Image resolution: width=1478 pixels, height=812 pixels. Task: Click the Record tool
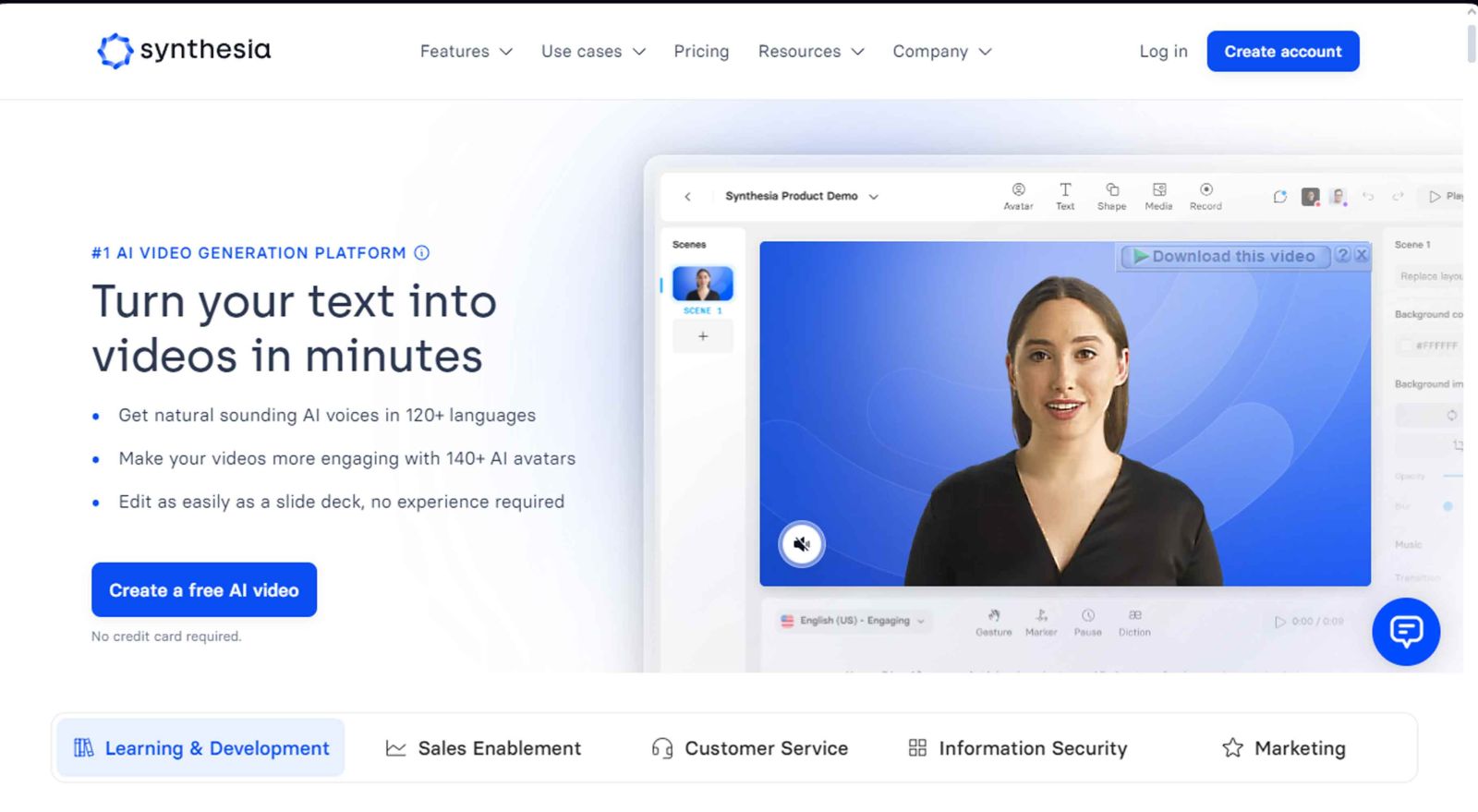point(1205,197)
